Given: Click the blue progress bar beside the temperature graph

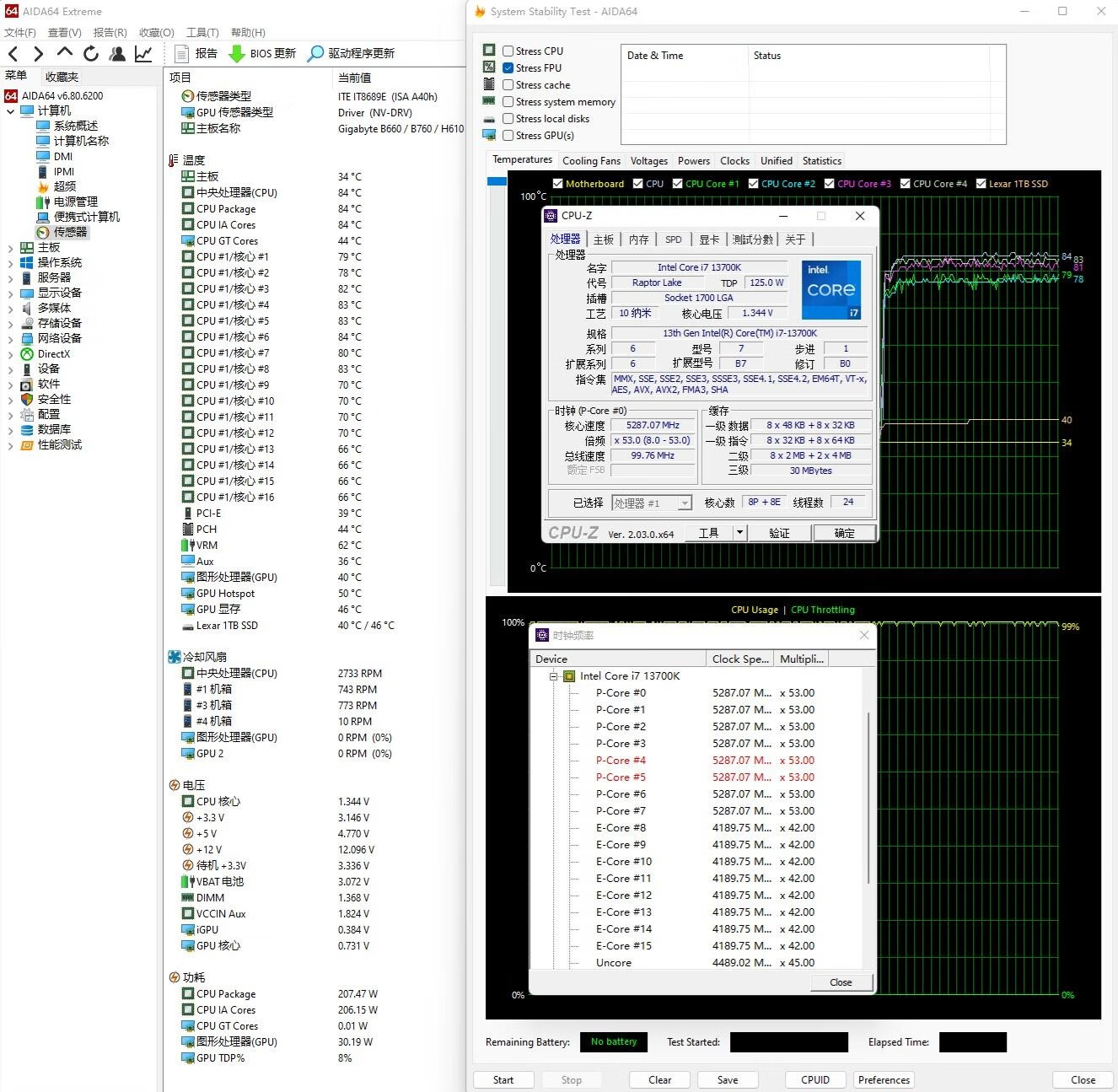Looking at the screenshot, I should click(x=497, y=180).
